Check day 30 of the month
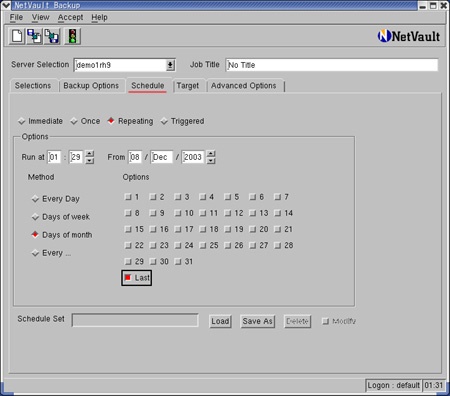 (153, 262)
